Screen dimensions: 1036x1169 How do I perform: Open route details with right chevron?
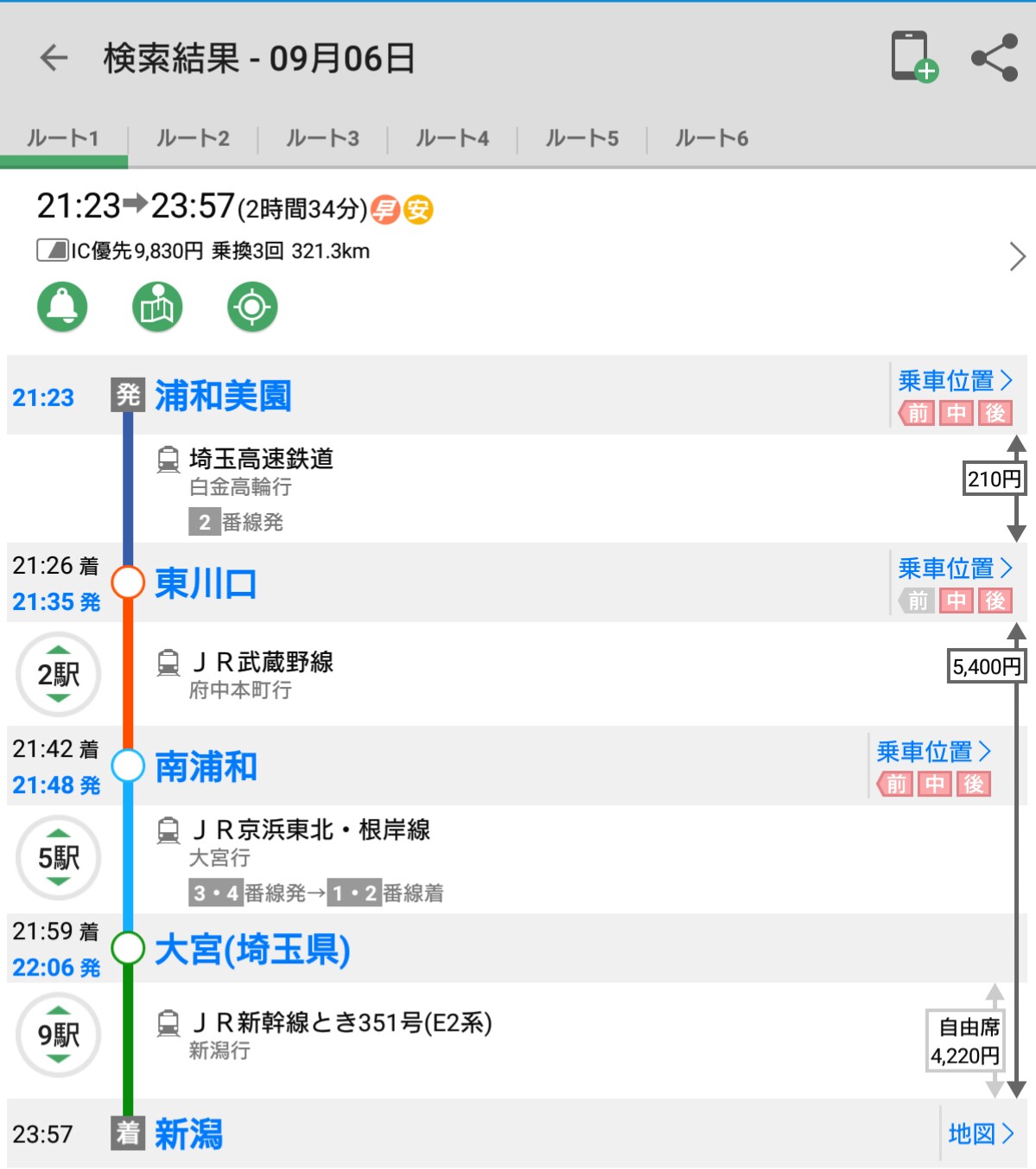(x=1017, y=257)
